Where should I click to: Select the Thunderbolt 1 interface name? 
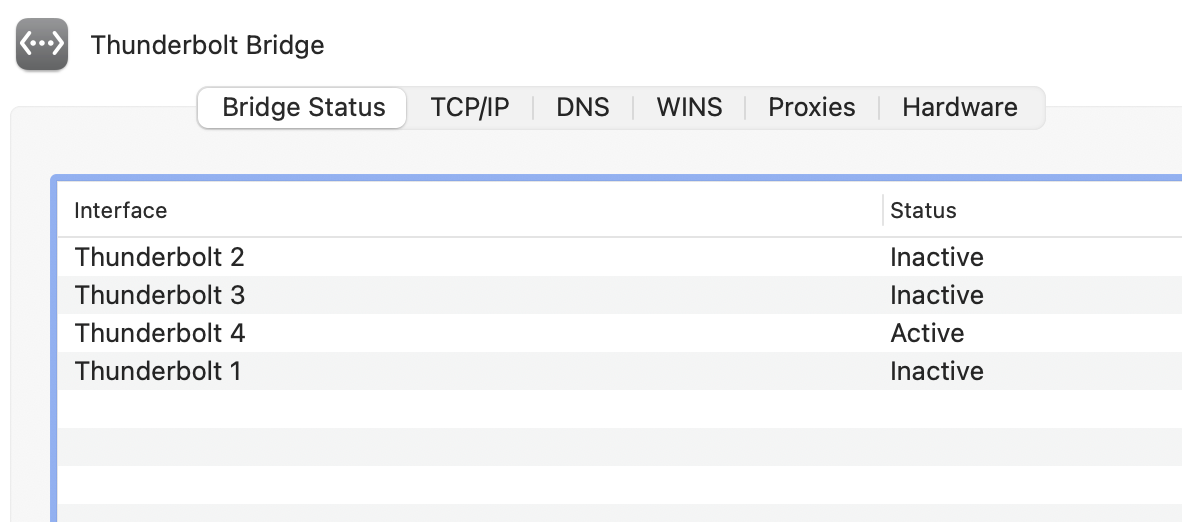coord(158,371)
